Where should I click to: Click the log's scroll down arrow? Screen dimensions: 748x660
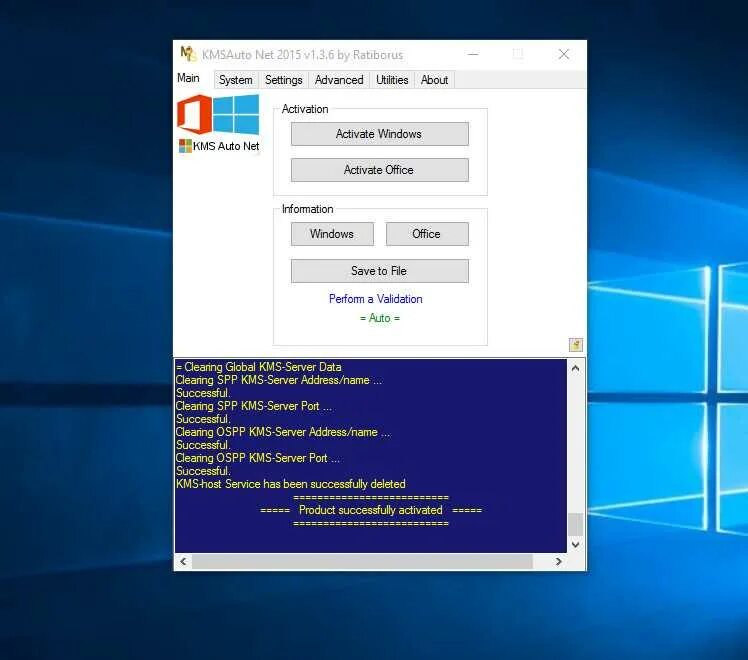(576, 545)
